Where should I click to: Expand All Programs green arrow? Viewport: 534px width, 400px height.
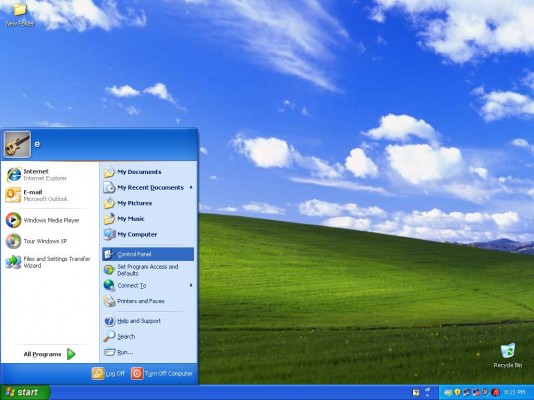click(71, 354)
